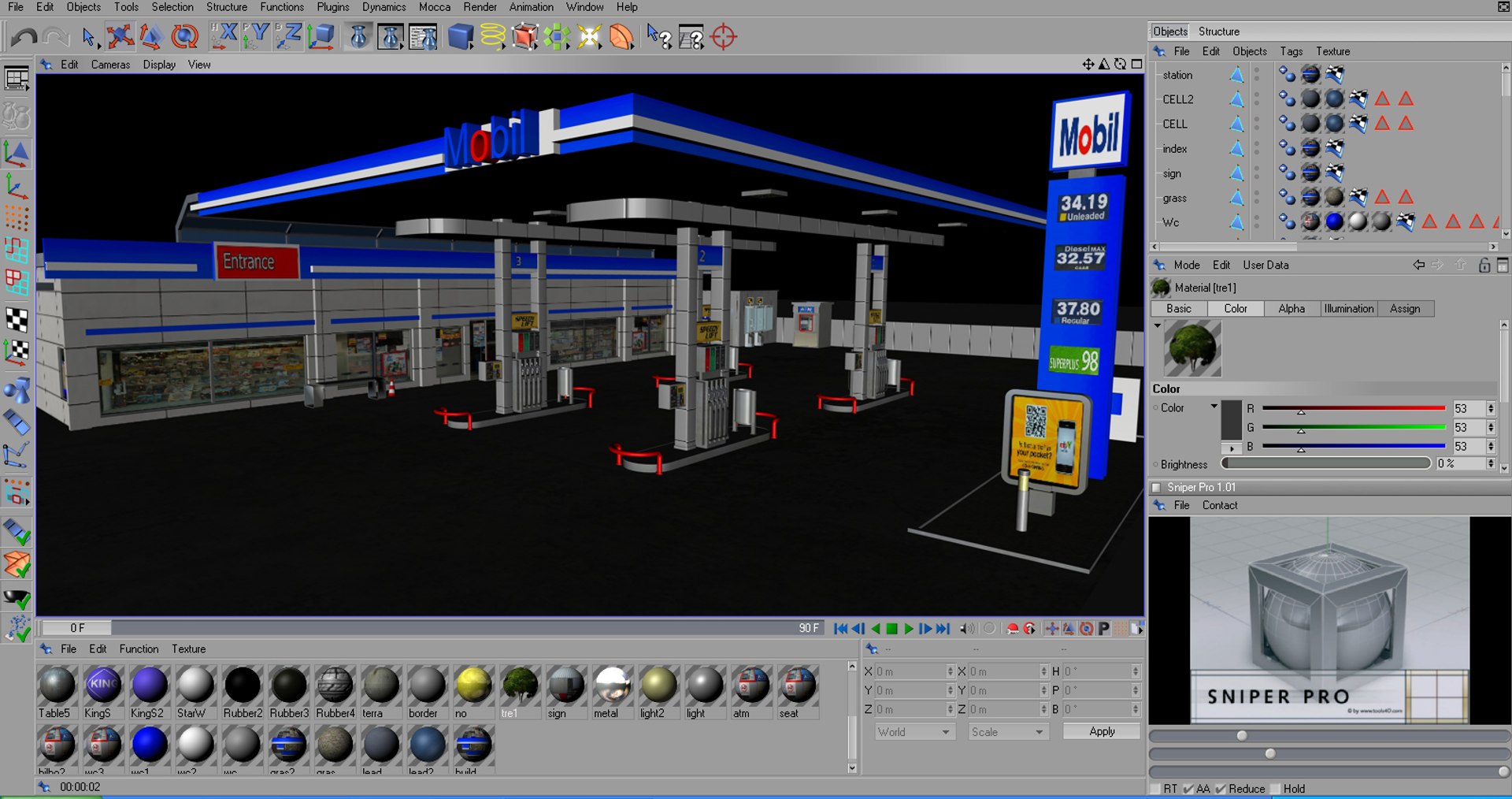Click the Apply button
Viewport: 1512px width, 799px height.
[x=1102, y=731]
